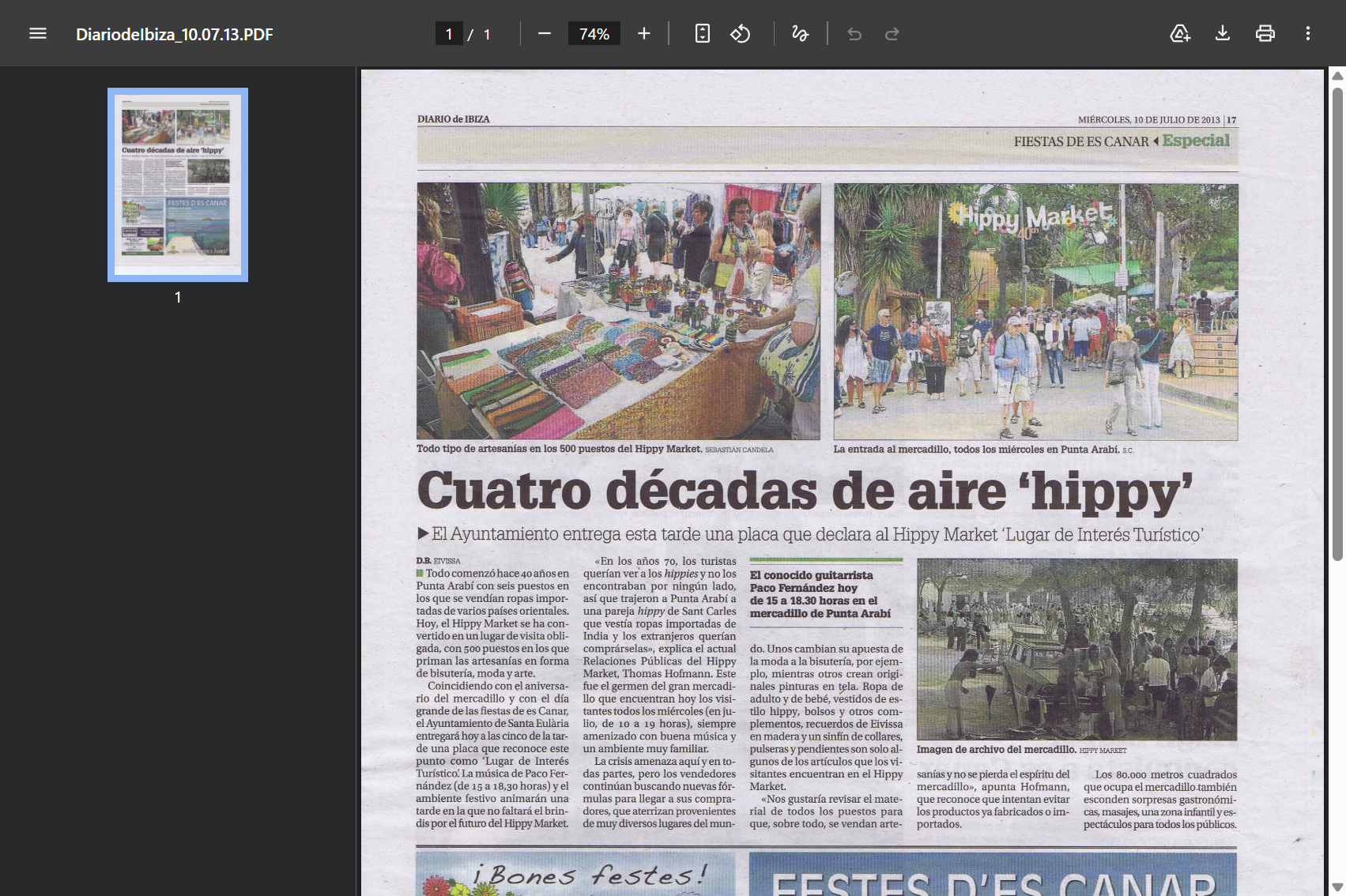Edit the current page number field
This screenshot has height=896, width=1346.
point(449,34)
